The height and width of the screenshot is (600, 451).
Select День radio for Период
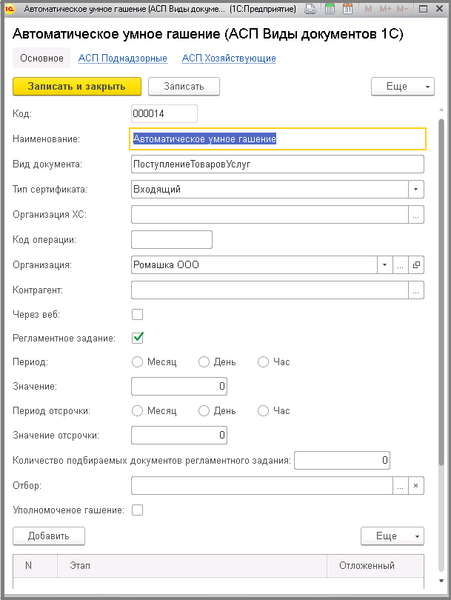(204, 362)
